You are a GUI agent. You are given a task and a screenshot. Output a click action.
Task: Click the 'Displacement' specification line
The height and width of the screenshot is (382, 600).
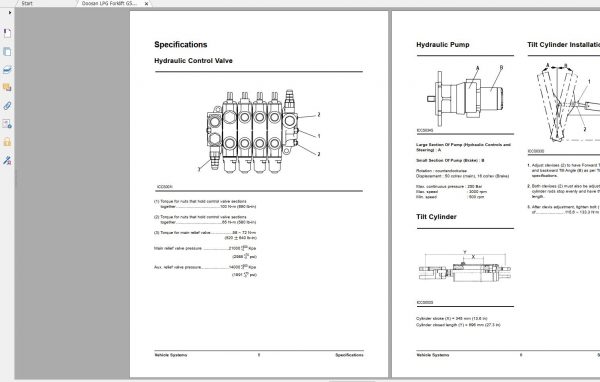463,176
